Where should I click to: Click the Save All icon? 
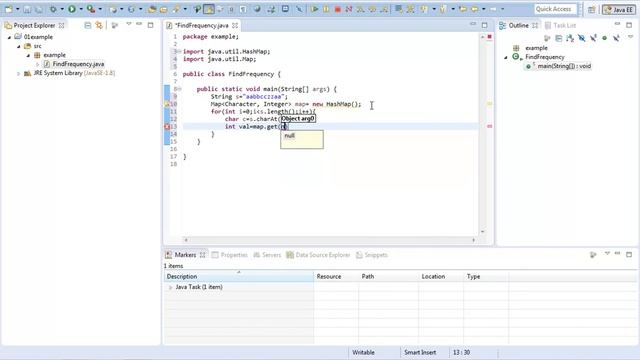[38, 9]
